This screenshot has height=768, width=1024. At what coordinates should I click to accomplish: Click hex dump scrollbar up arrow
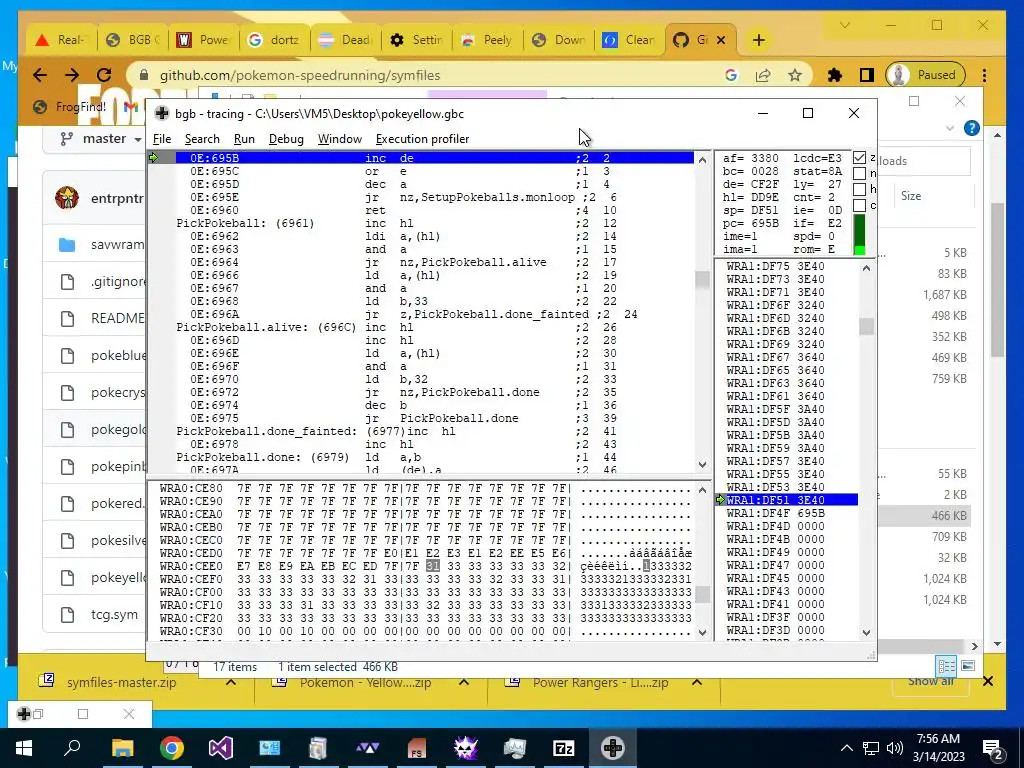click(702, 490)
